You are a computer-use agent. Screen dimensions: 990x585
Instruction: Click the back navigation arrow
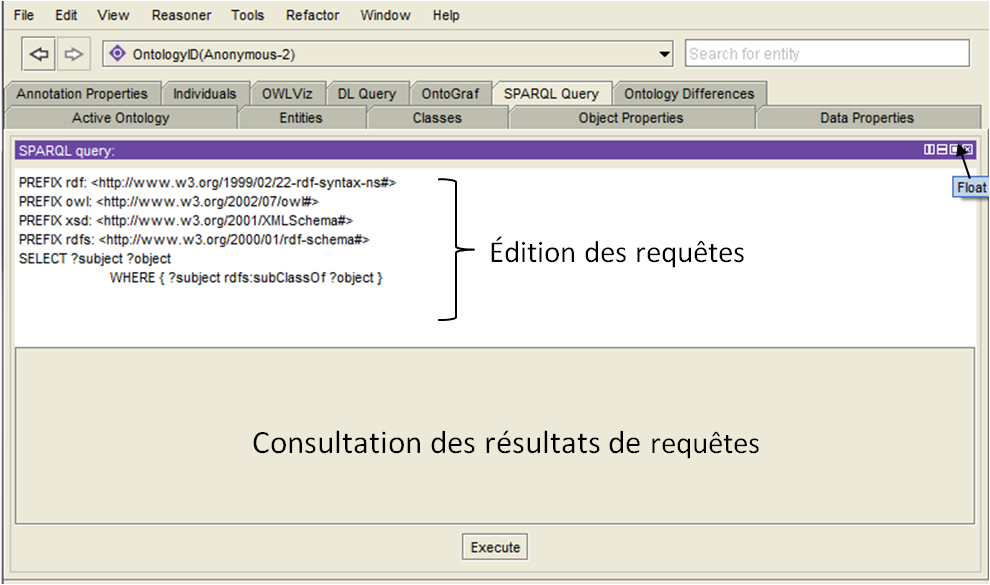coord(39,54)
